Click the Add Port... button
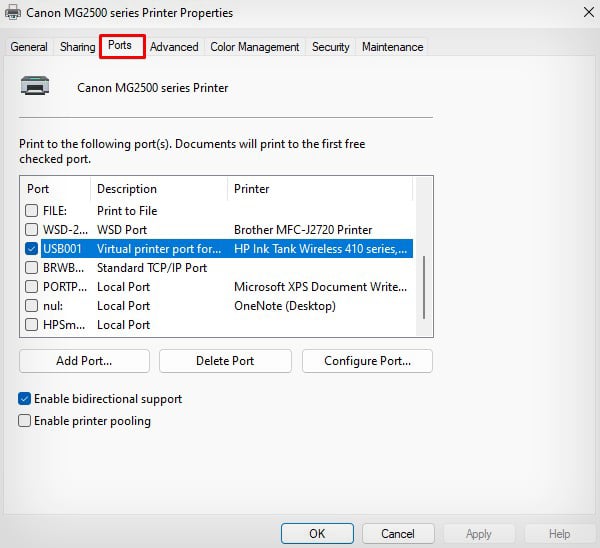The height and width of the screenshot is (548, 600). tap(84, 361)
